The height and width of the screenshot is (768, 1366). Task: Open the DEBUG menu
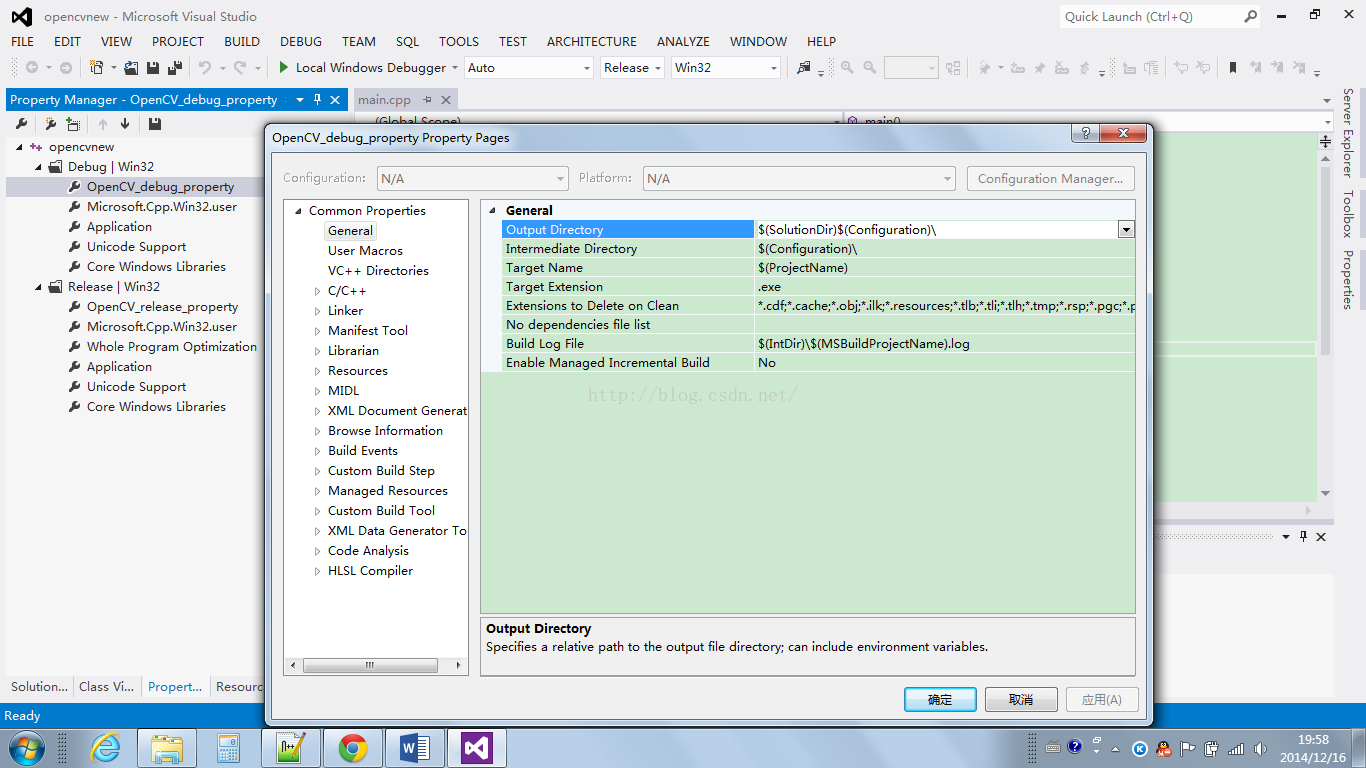pyautogui.click(x=301, y=41)
